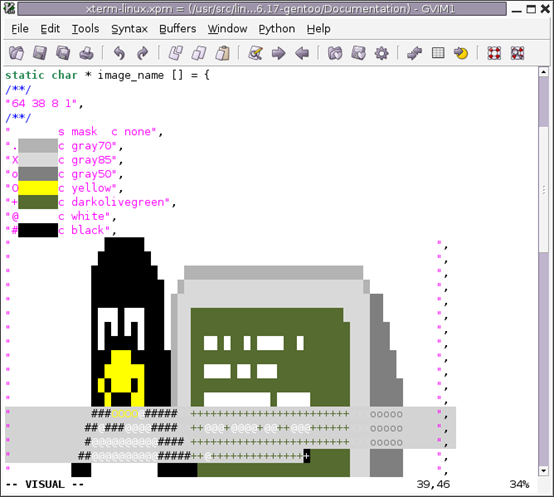This screenshot has height=497, width=554.
Task: Open the Python menu
Action: [x=277, y=29]
